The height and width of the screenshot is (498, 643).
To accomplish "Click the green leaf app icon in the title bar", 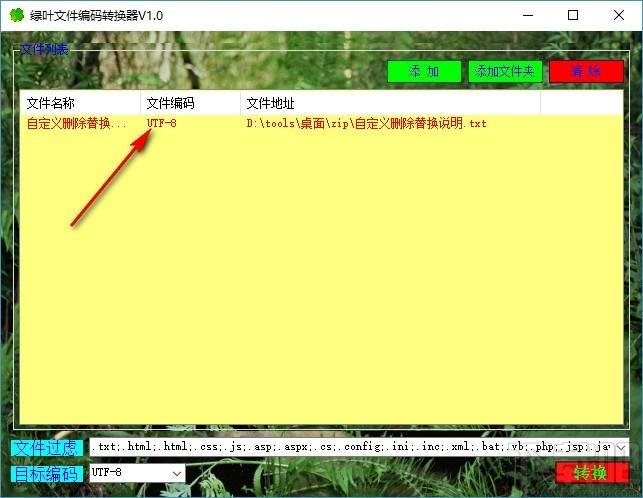I will (x=17, y=15).
